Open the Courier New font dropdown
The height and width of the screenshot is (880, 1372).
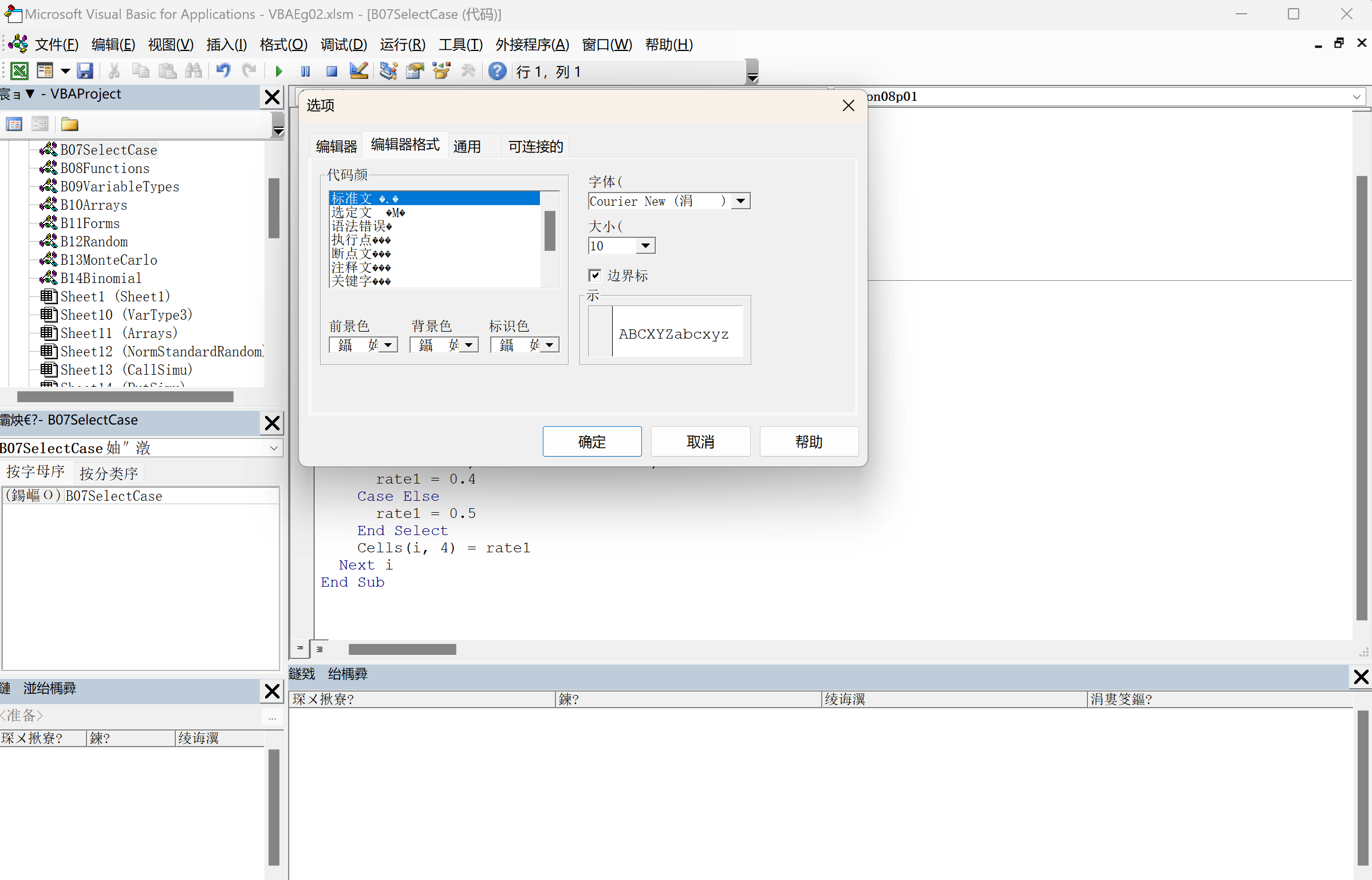[x=740, y=201]
